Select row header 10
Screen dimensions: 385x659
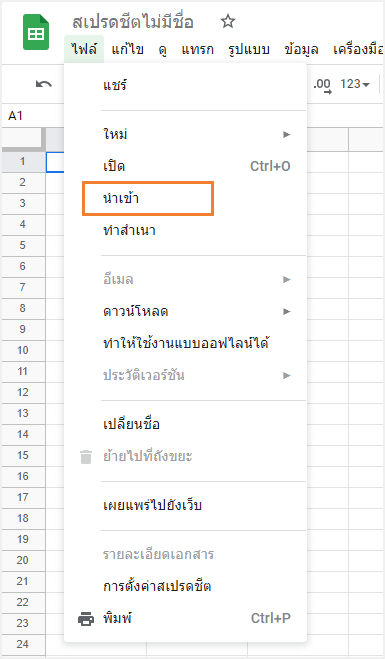(23, 351)
